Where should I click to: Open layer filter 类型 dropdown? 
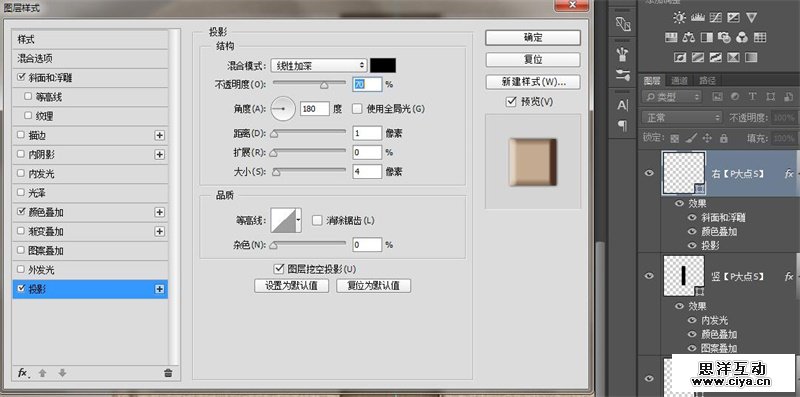[x=672, y=96]
